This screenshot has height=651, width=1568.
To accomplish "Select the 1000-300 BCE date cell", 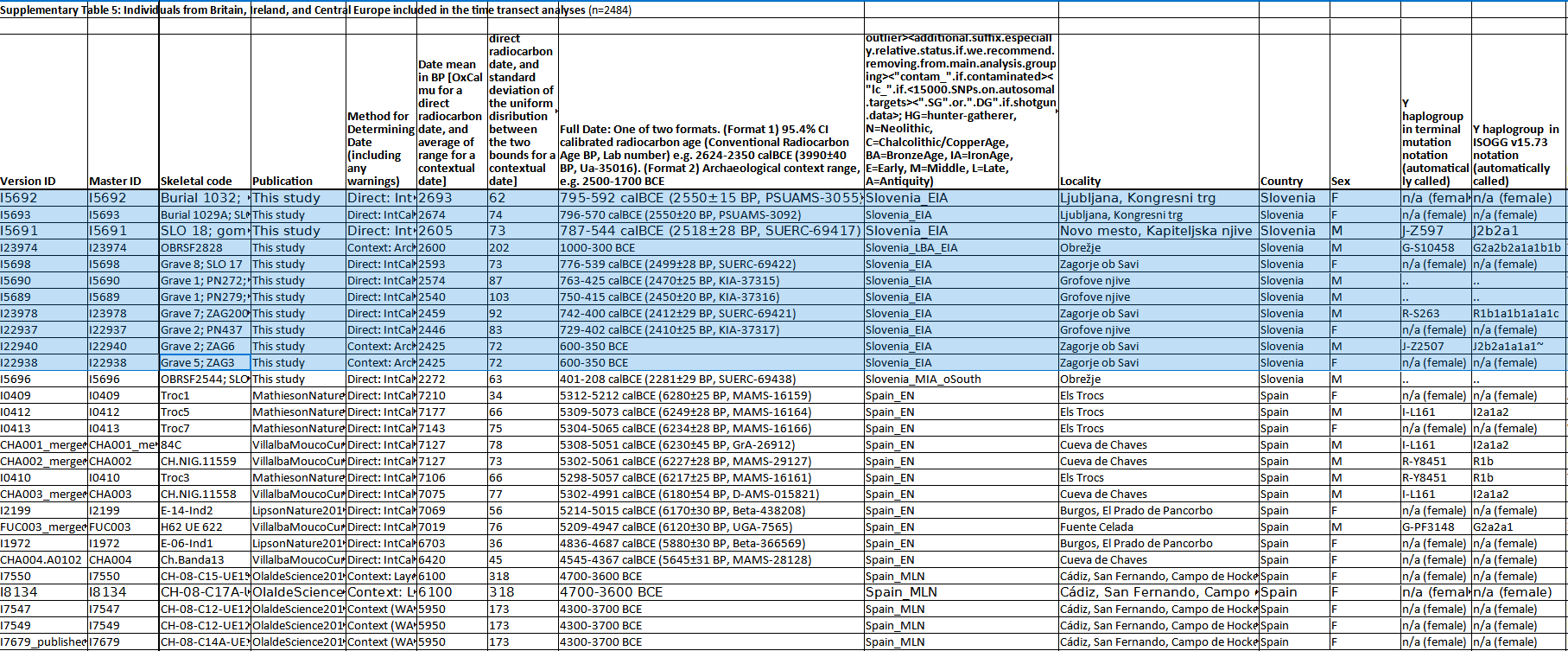I will pos(711,247).
